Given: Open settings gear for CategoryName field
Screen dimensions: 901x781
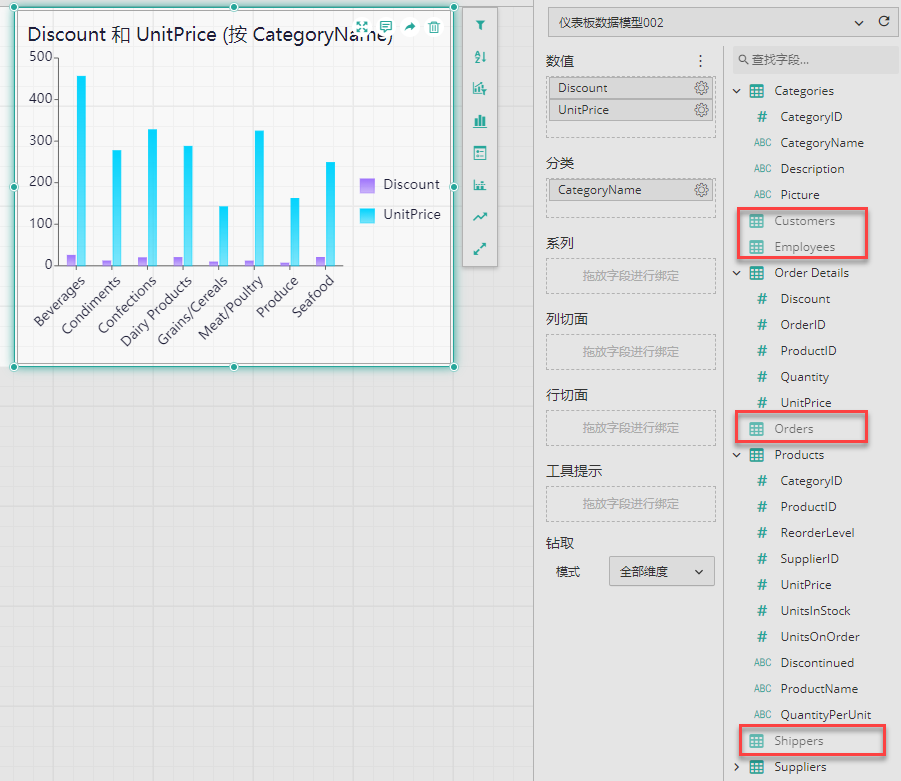Looking at the screenshot, I should 701,190.
